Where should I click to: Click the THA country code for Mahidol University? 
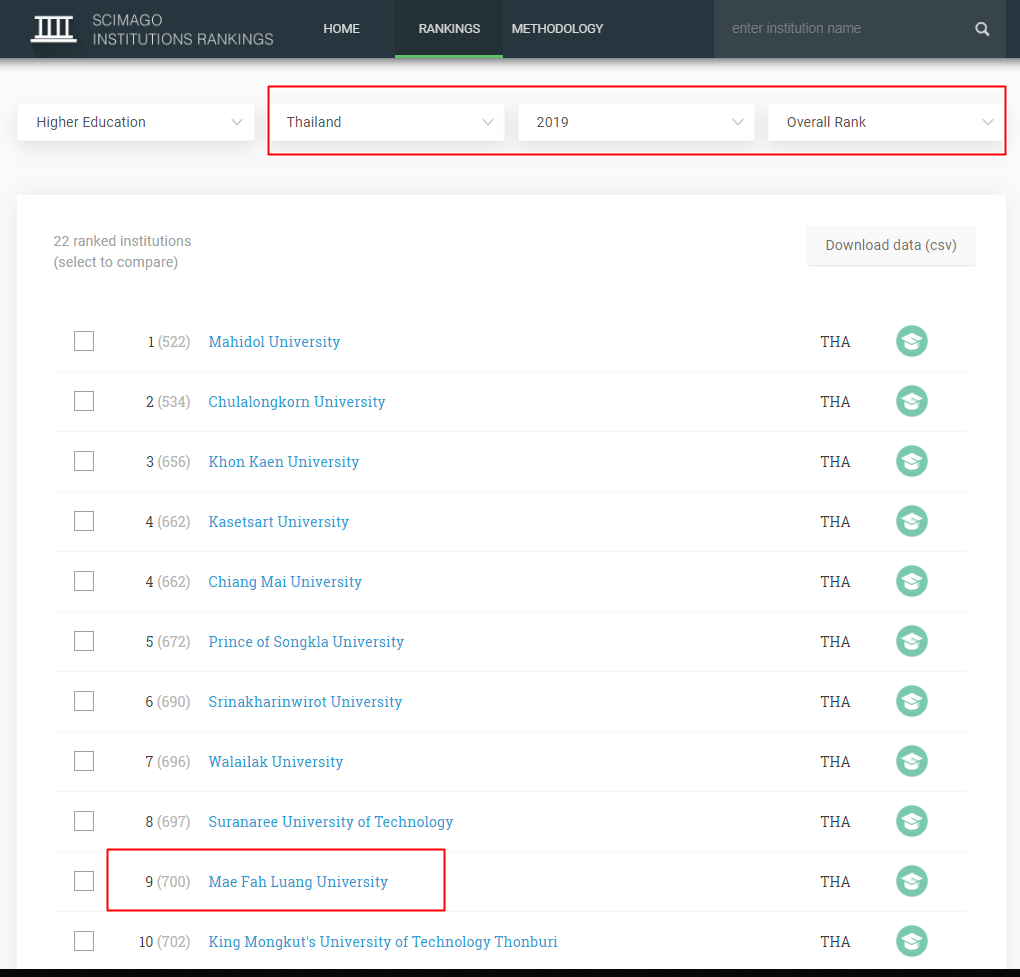tap(835, 341)
